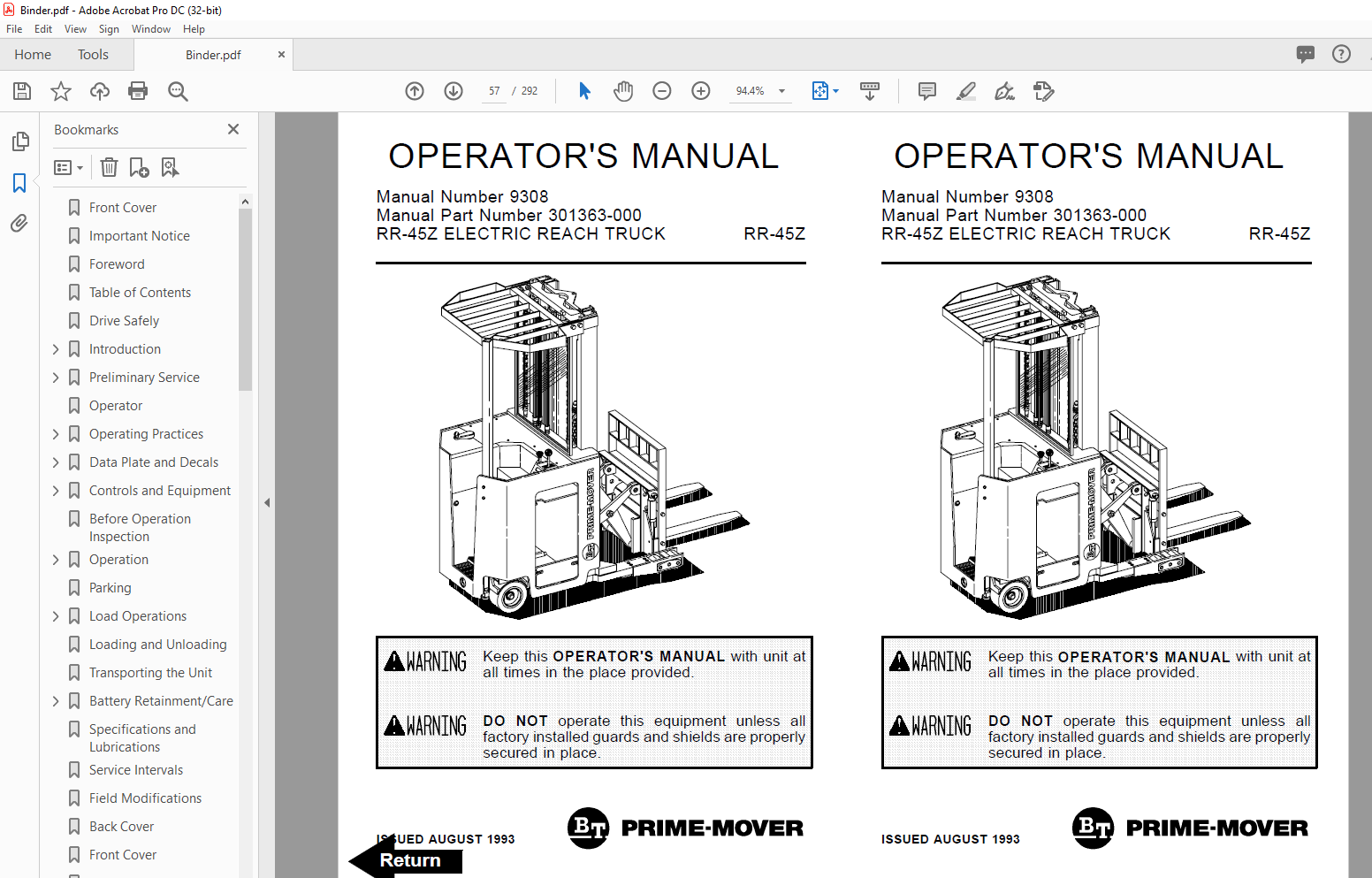This screenshot has width=1372, height=878.
Task: Open the Back Cover bookmark
Action: pyautogui.click(x=121, y=827)
